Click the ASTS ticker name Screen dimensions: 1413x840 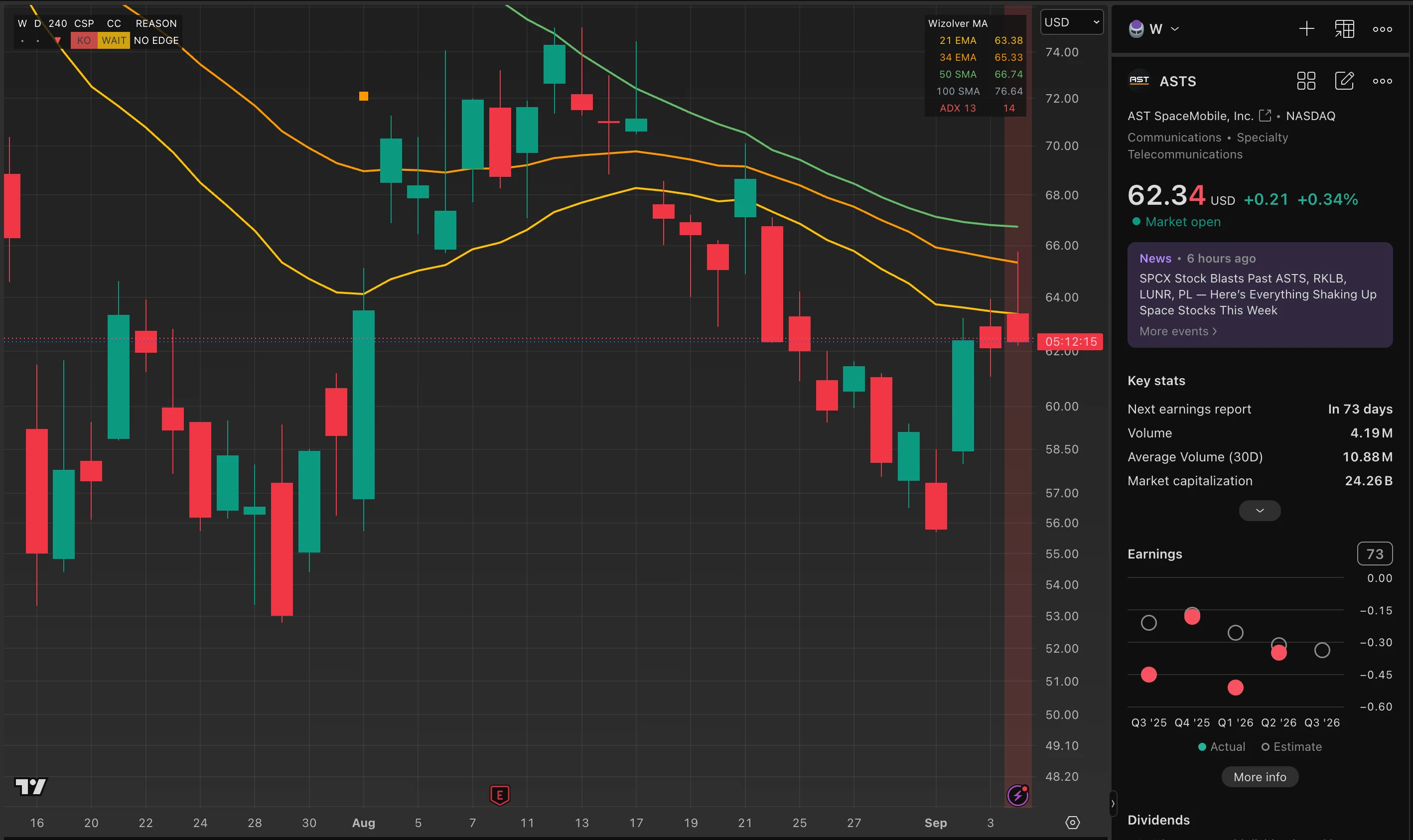coord(1178,81)
